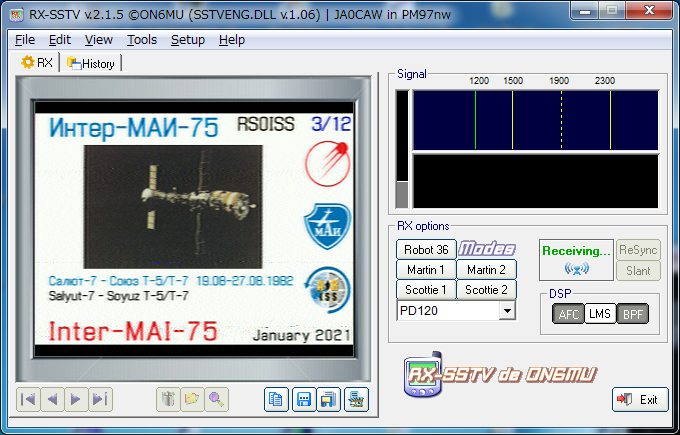The height and width of the screenshot is (435, 680).
Task: Select the Martin 1 mode button
Action: [x=426, y=269]
